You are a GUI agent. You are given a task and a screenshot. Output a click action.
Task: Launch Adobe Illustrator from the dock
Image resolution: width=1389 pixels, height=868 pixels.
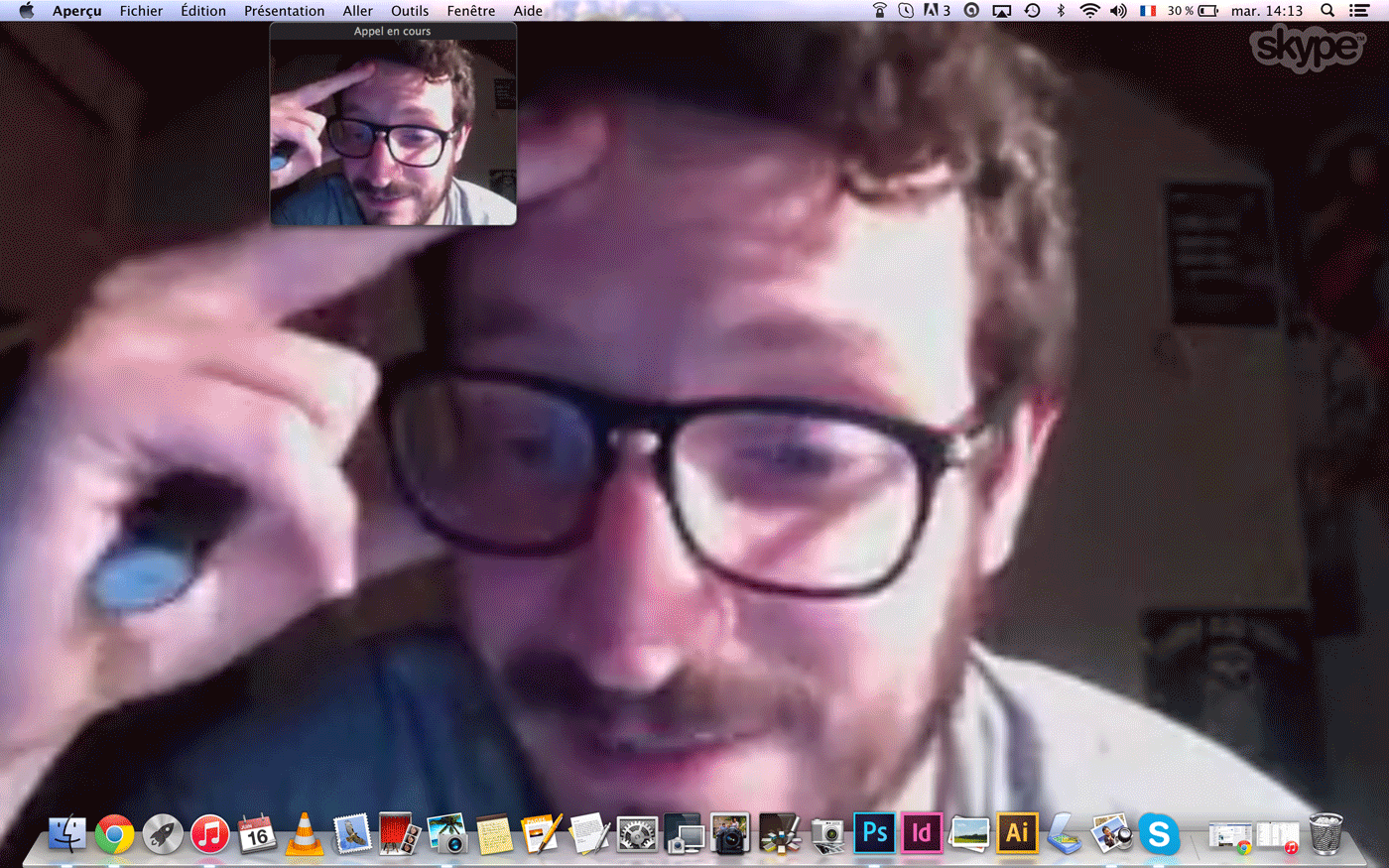click(x=1017, y=833)
